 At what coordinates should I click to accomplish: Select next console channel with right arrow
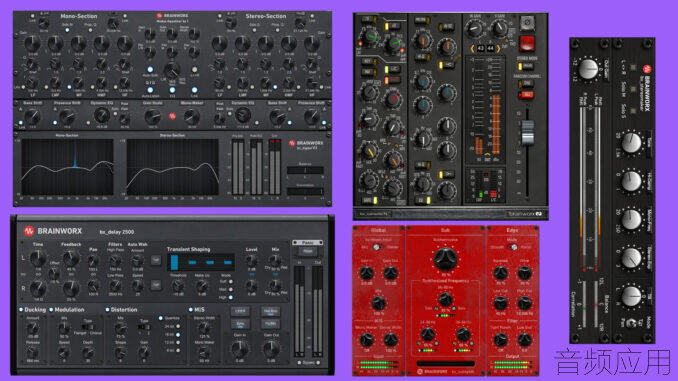point(499,48)
